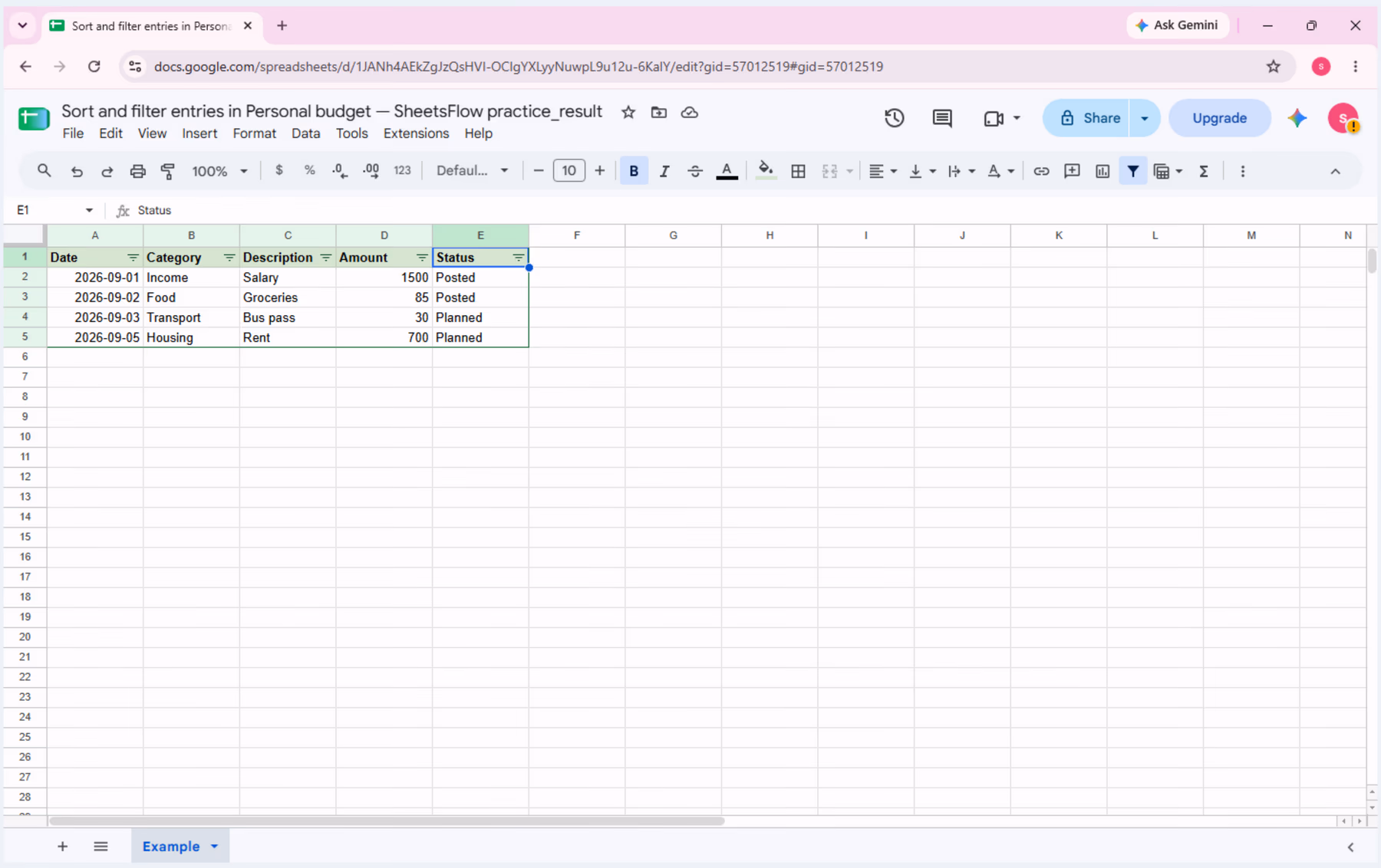Open the Amount column filter dropdown

422,258
